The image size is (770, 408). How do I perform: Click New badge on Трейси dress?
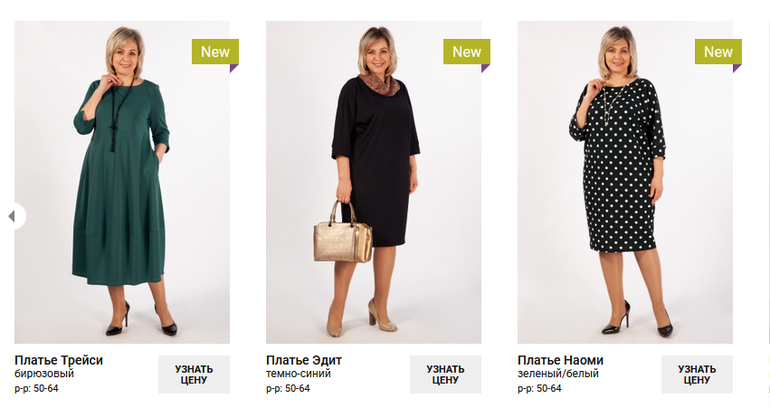point(215,52)
